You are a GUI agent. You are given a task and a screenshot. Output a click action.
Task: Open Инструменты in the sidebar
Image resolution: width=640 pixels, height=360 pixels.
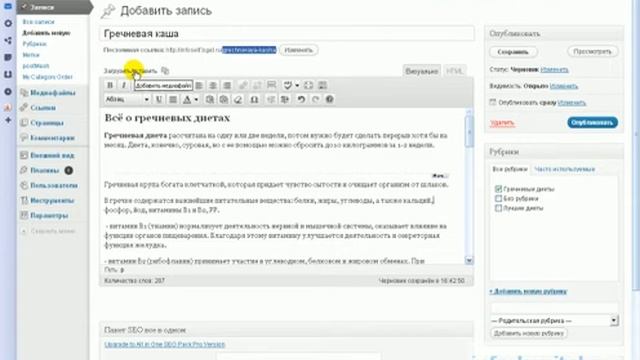coord(52,201)
